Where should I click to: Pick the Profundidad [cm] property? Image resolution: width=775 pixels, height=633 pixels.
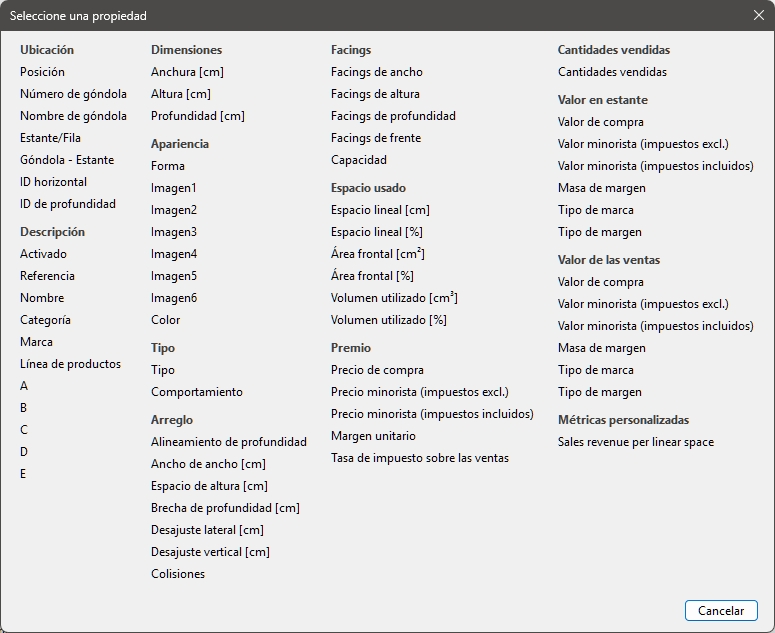coord(197,116)
